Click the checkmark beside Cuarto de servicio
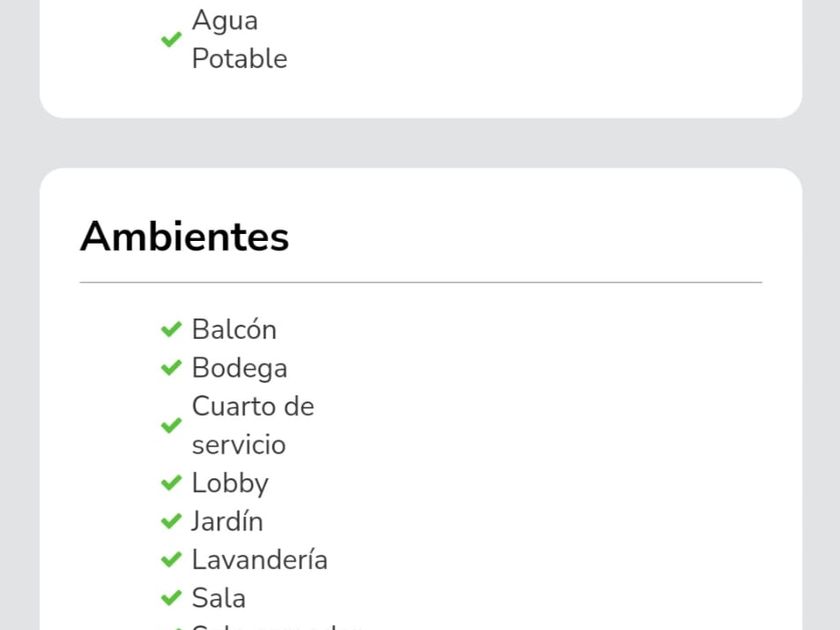The height and width of the screenshot is (630, 840). [171, 426]
